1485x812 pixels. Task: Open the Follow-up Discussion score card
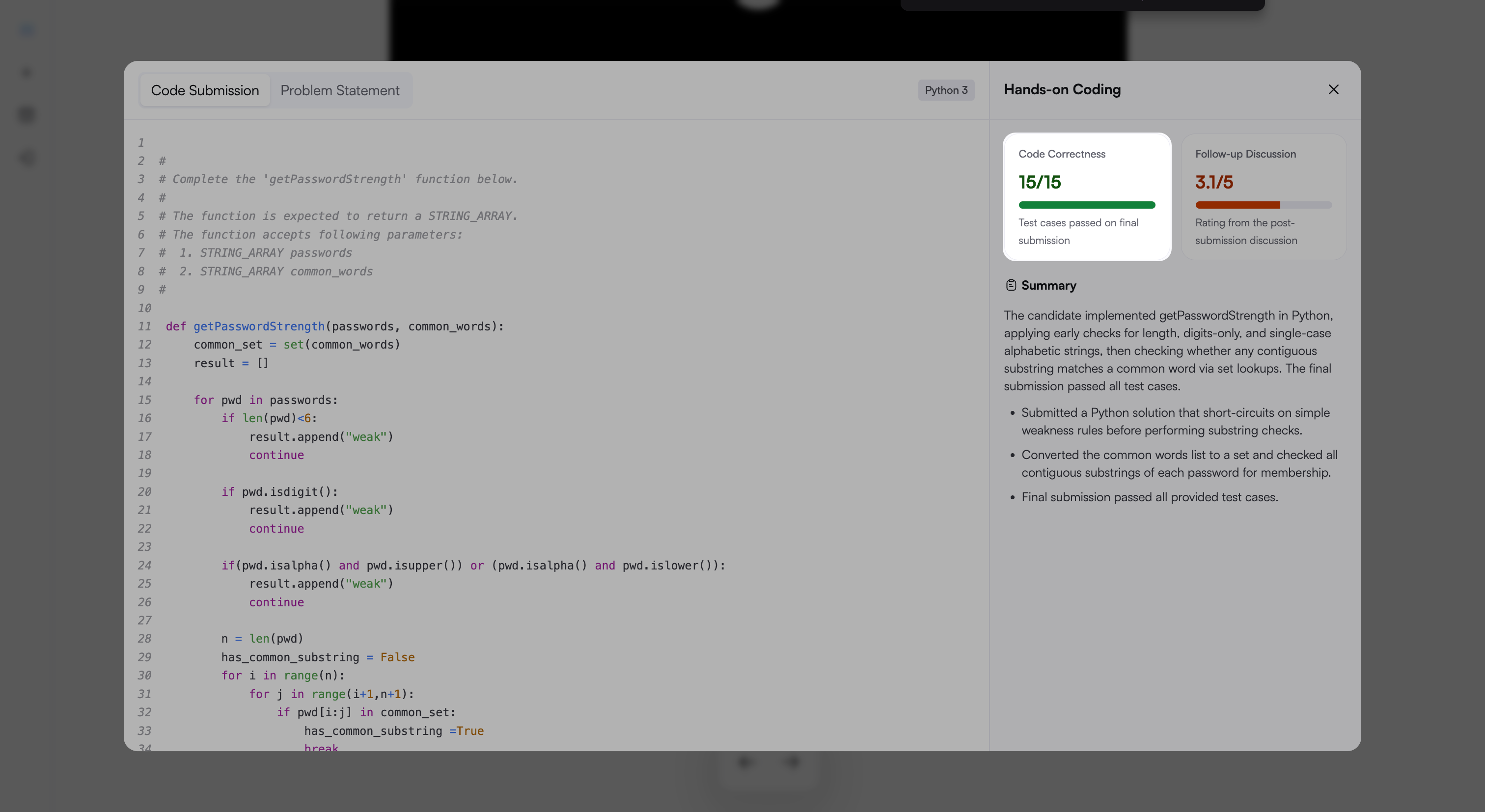click(1263, 196)
